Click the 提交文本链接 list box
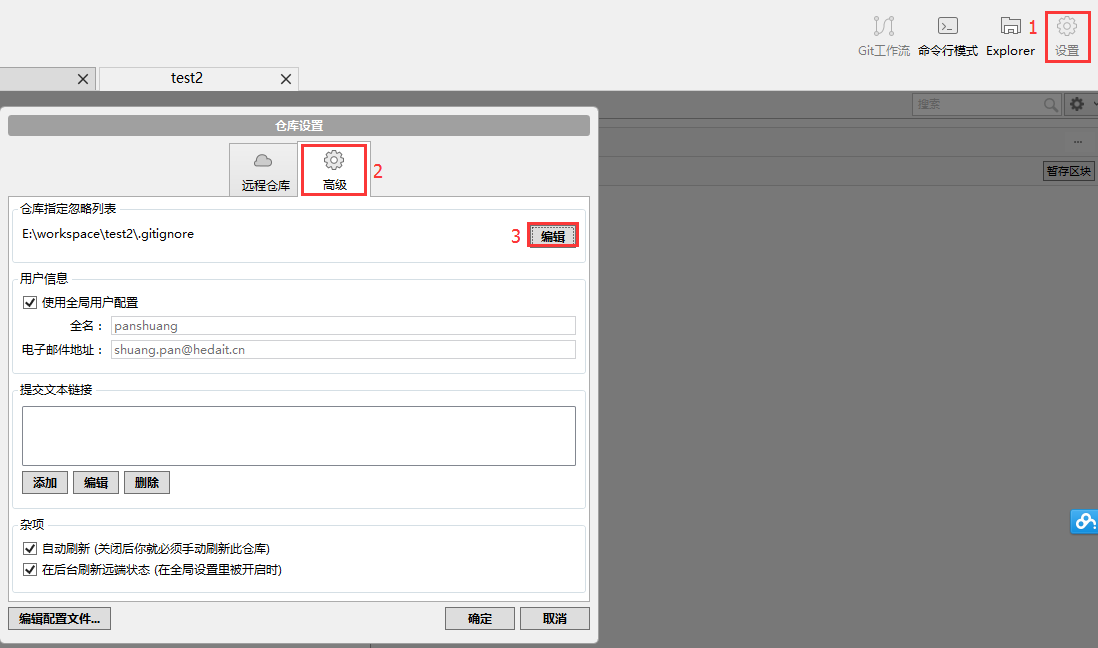Viewport: 1098px width, 648px height. click(299, 436)
